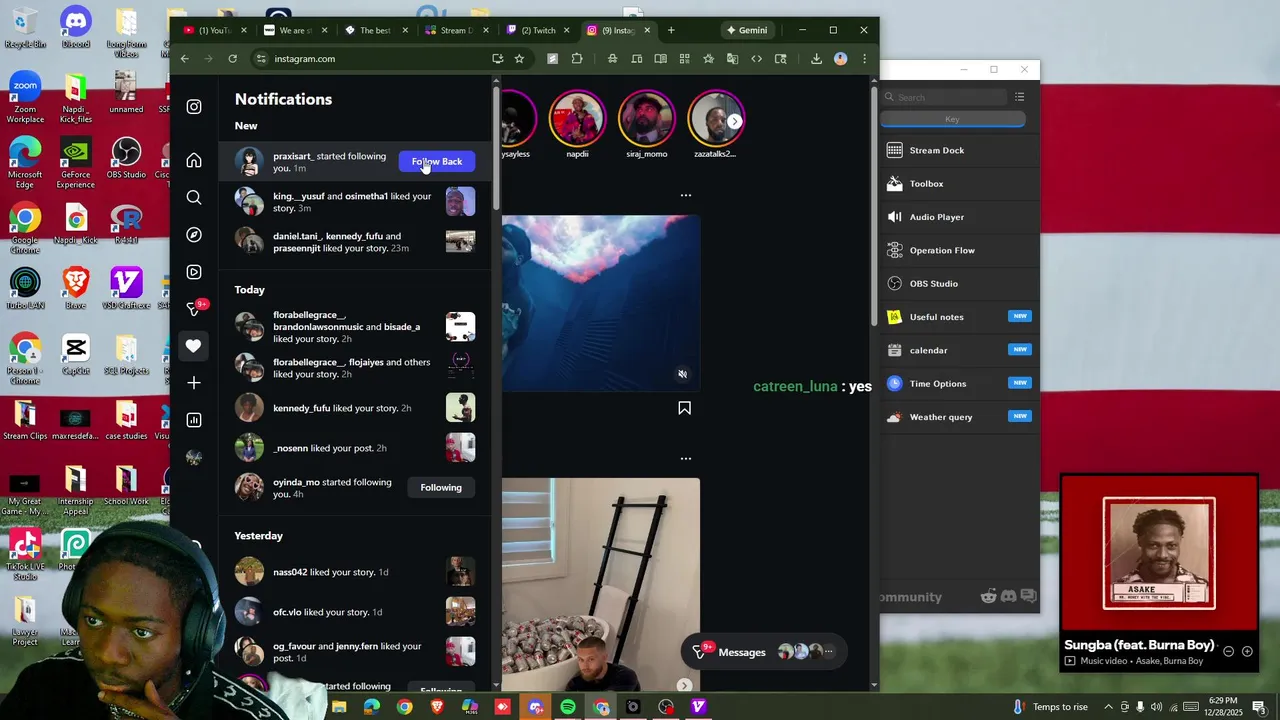Click the Gemini button in Chrome
Image resolution: width=1280 pixels, height=720 pixels.
pyautogui.click(x=747, y=30)
